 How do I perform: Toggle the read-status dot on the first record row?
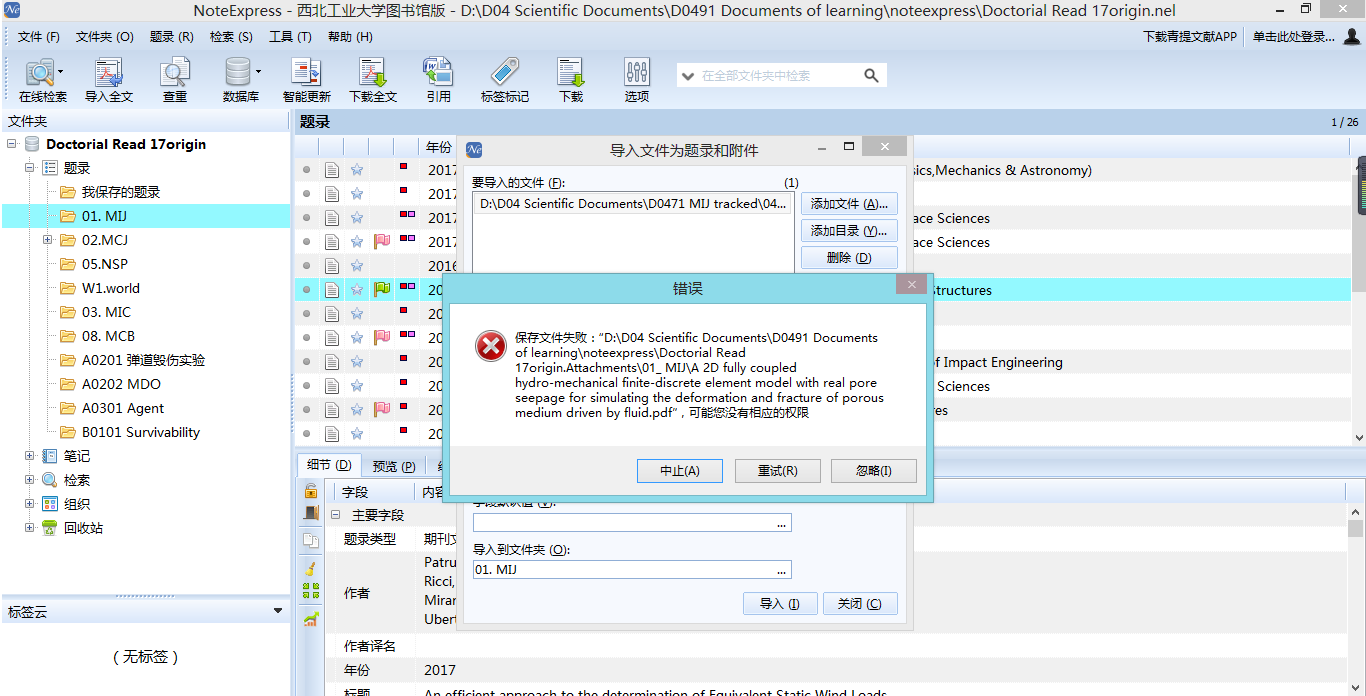click(307, 170)
